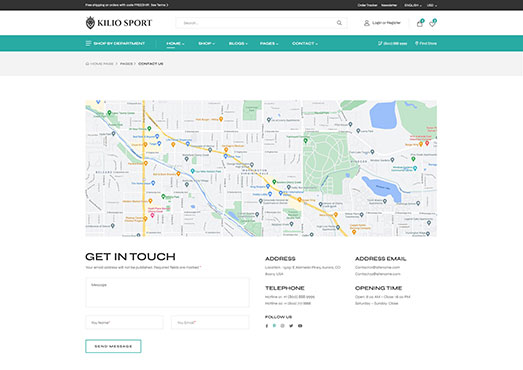523x370 pixels.
Task: Focus the Your Name input field
Action: 124,323
